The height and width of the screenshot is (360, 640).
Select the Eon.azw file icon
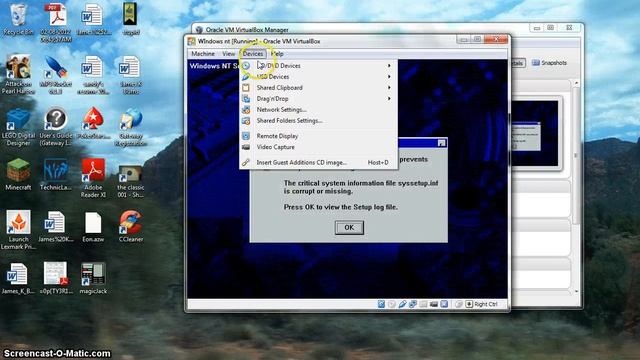93,227
